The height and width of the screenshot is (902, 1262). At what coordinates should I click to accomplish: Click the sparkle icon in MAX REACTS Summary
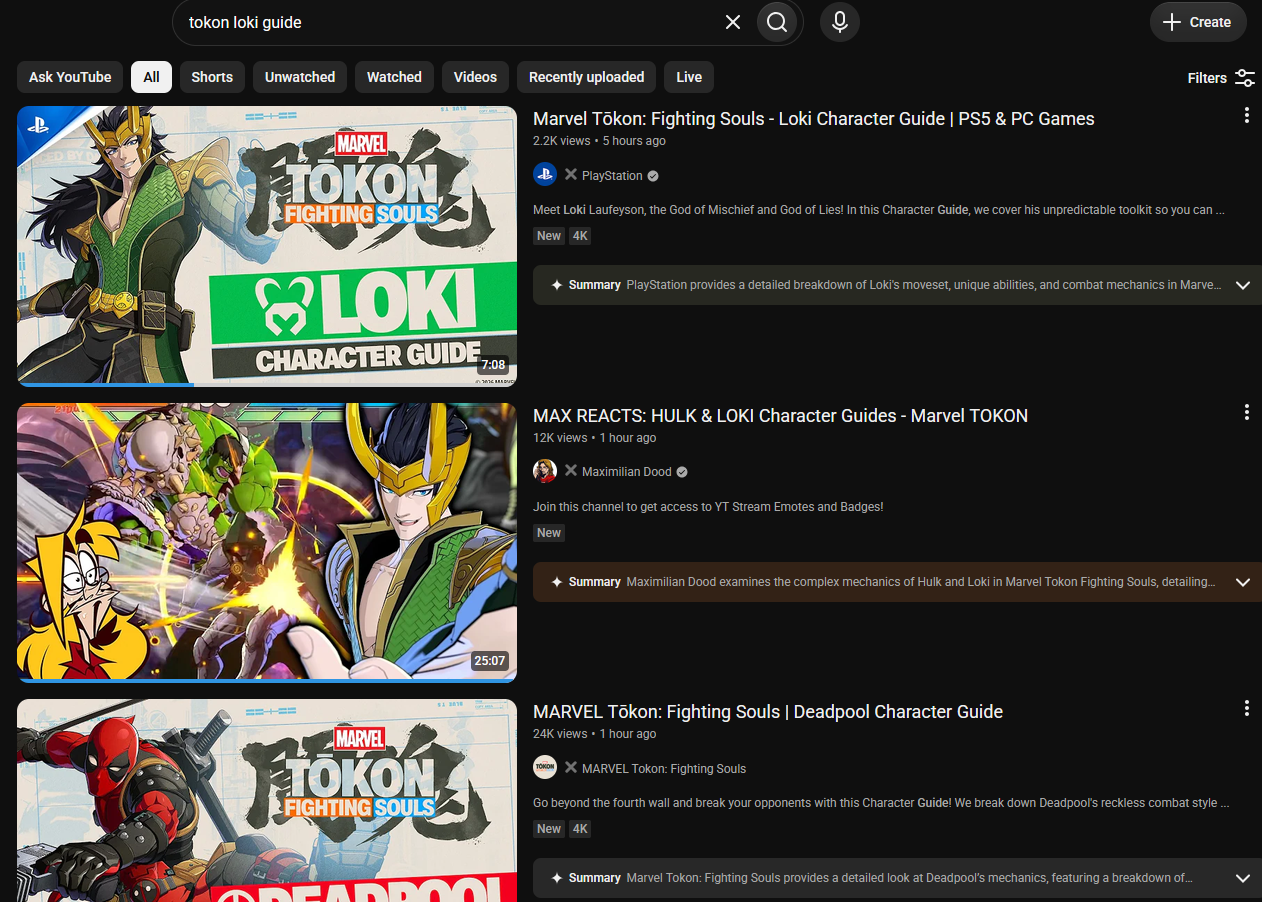[557, 582]
